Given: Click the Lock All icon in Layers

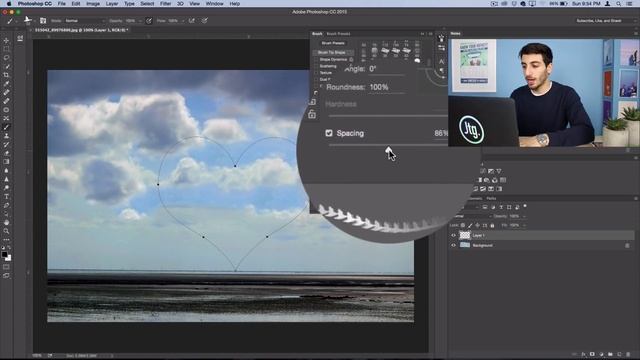Looking at the screenshot, I should coord(492,225).
